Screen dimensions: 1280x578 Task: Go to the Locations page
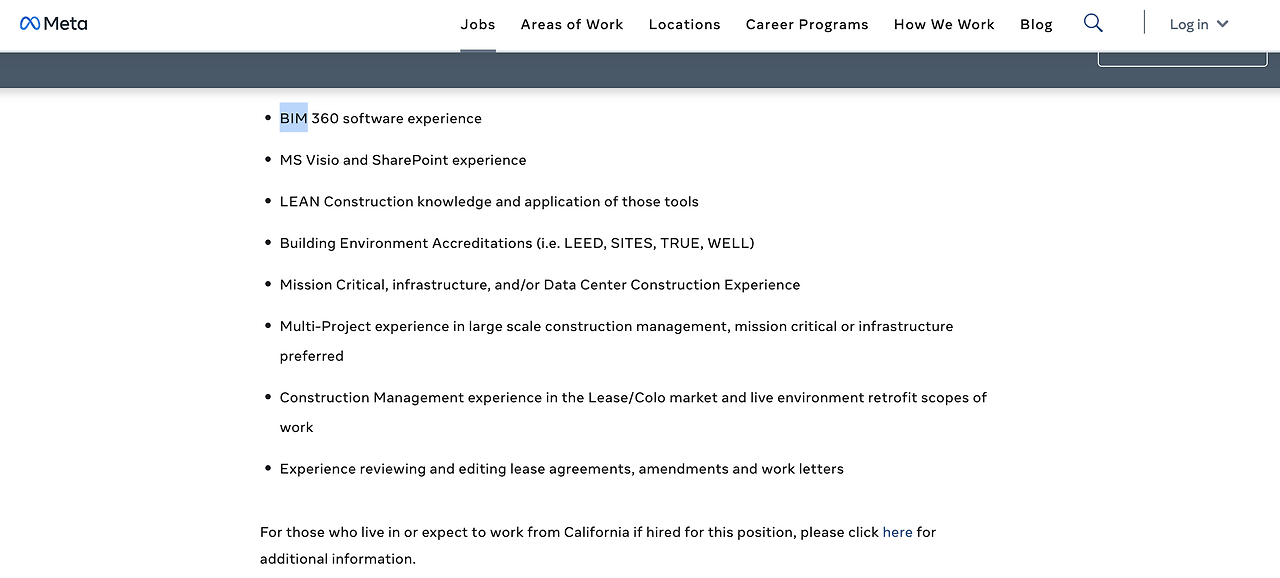click(x=684, y=24)
